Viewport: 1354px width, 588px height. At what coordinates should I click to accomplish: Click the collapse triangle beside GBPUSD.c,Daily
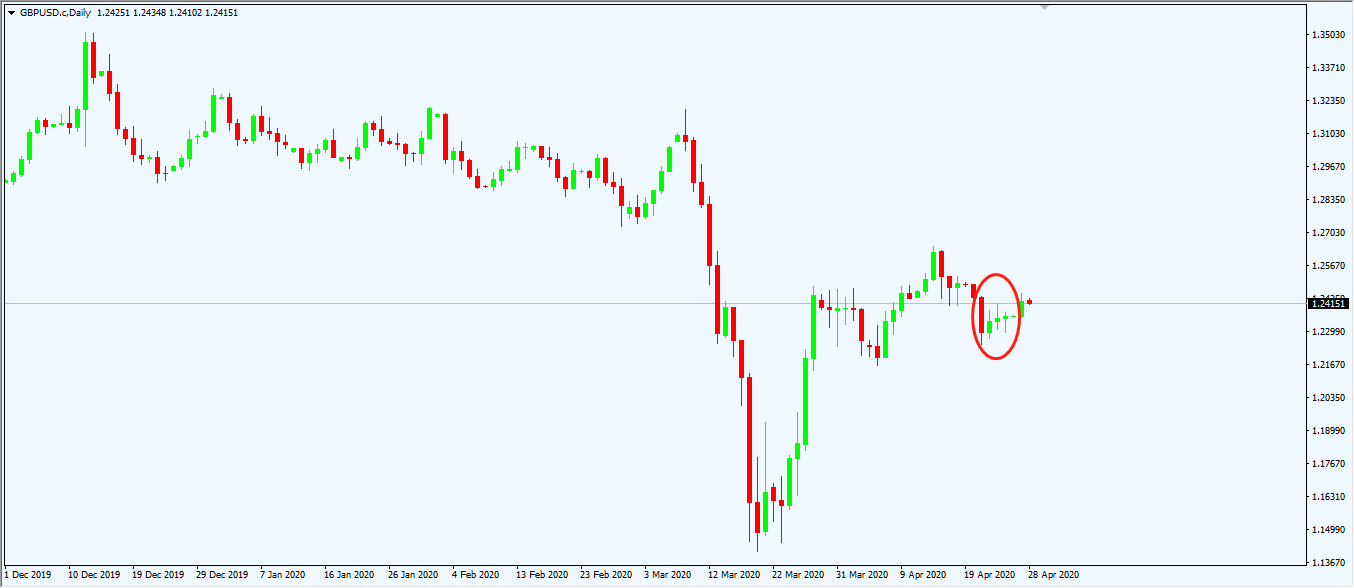12,12
